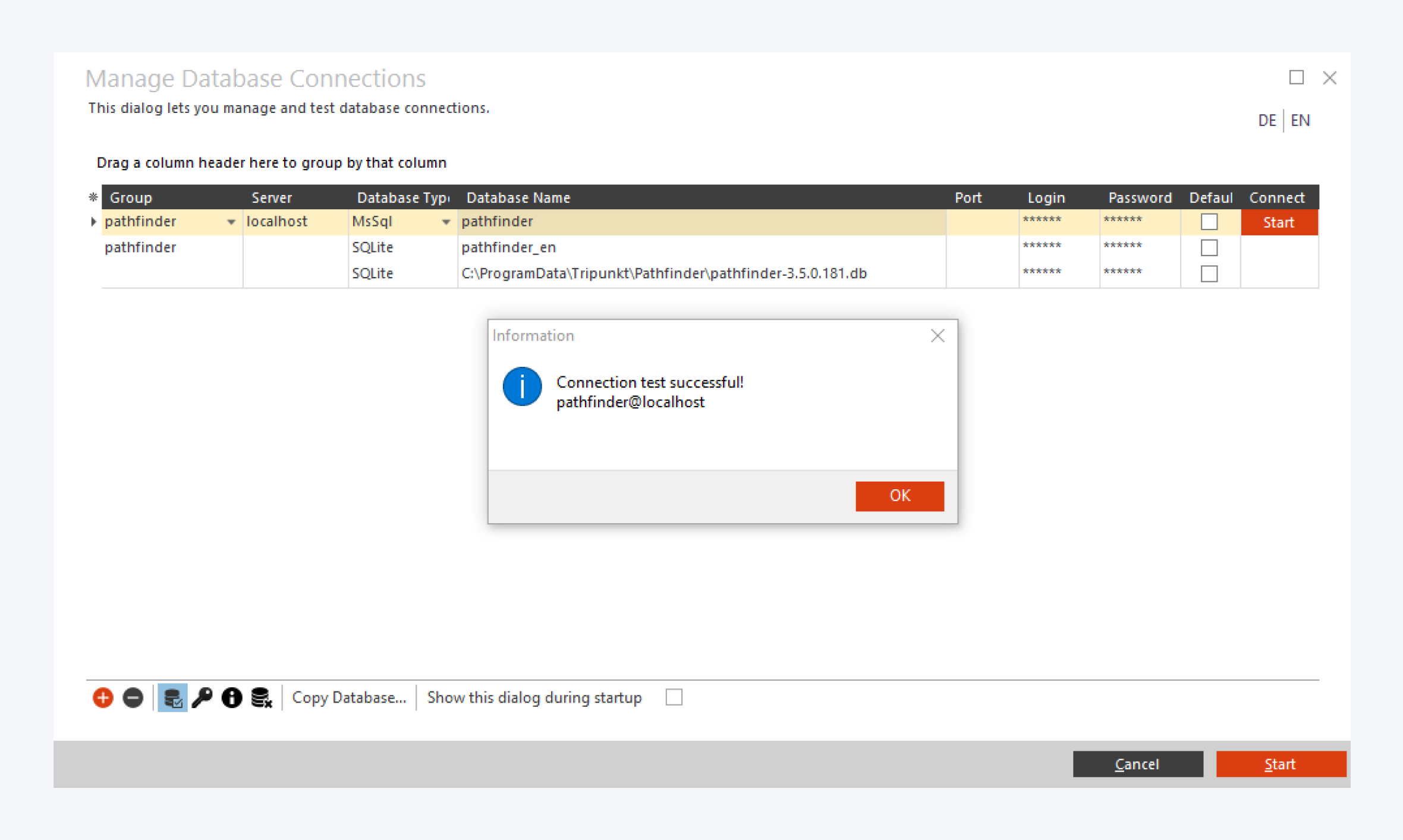Image resolution: width=1403 pixels, height=840 pixels.
Task: Enable Show this dialog during startup
Action: point(674,697)
